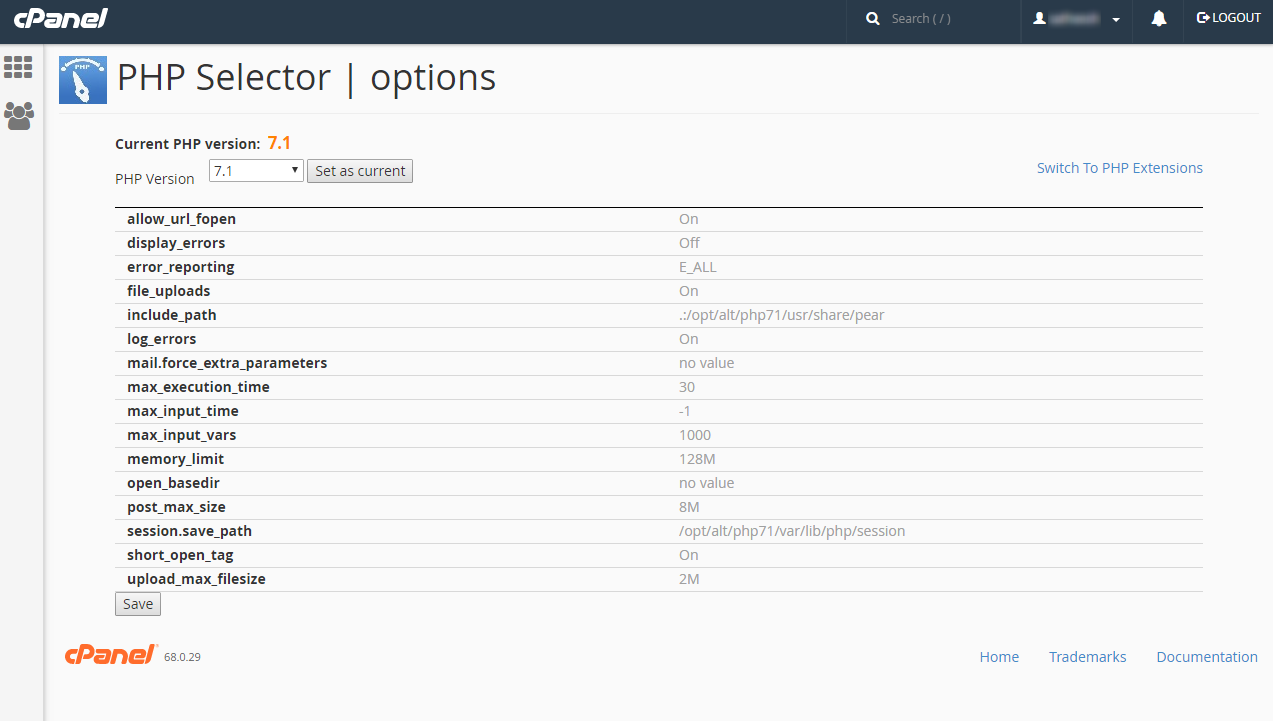This screenshot has height=721, width=1273.
Task: Open User Manager people icon in sidebar
Action: coord(19,115)
